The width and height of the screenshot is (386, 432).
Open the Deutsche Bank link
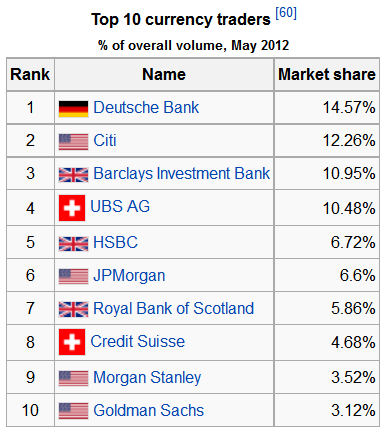146,107
